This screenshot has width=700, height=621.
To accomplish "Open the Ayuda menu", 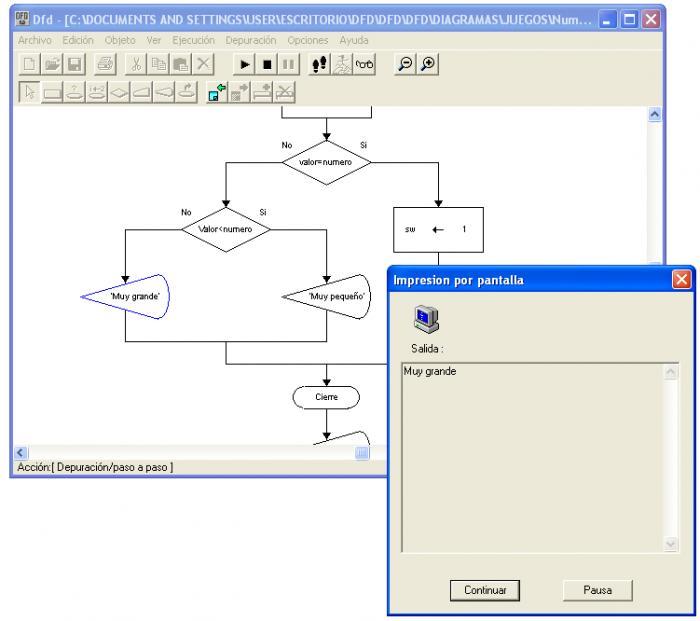I will click(x=354, y=40).
